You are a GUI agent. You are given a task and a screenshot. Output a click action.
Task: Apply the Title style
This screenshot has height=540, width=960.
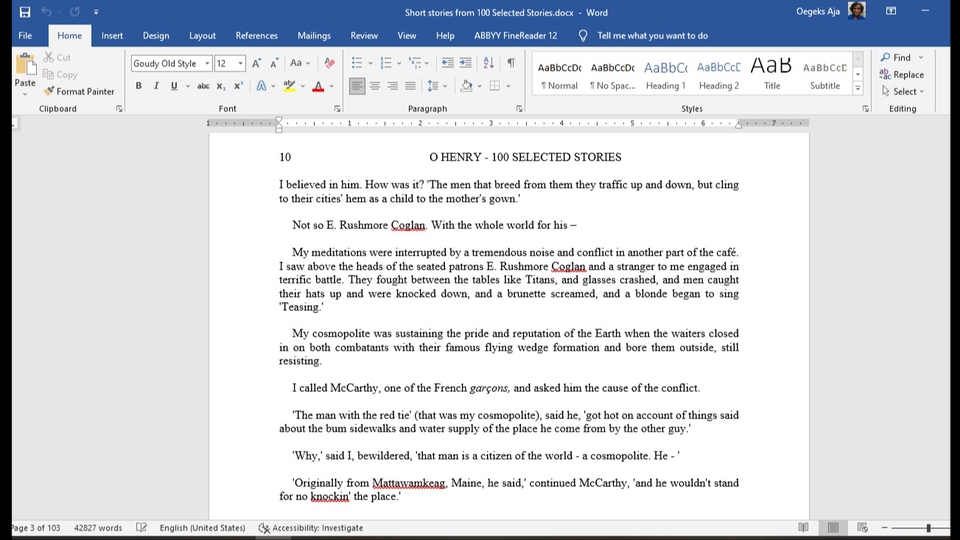pos(771,74)
